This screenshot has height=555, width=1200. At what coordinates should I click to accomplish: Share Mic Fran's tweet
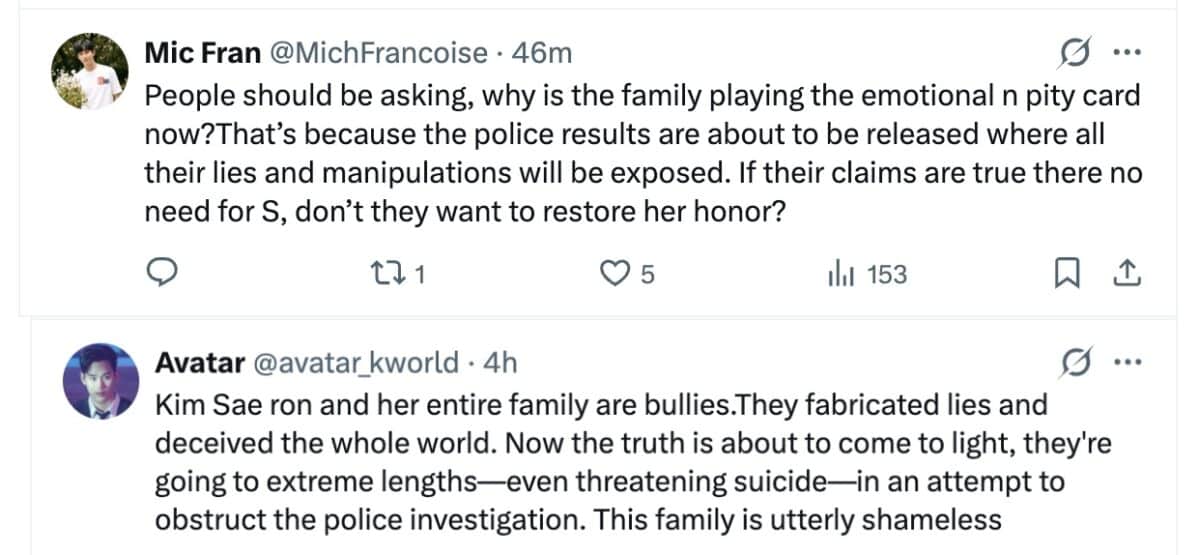[x=1125, y=272]
